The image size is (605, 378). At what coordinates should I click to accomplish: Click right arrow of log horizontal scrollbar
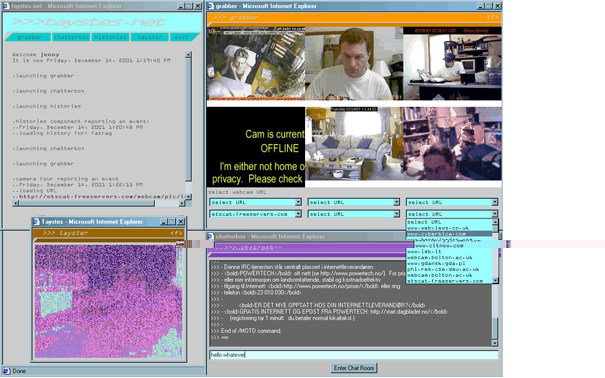tap(182, 203)
